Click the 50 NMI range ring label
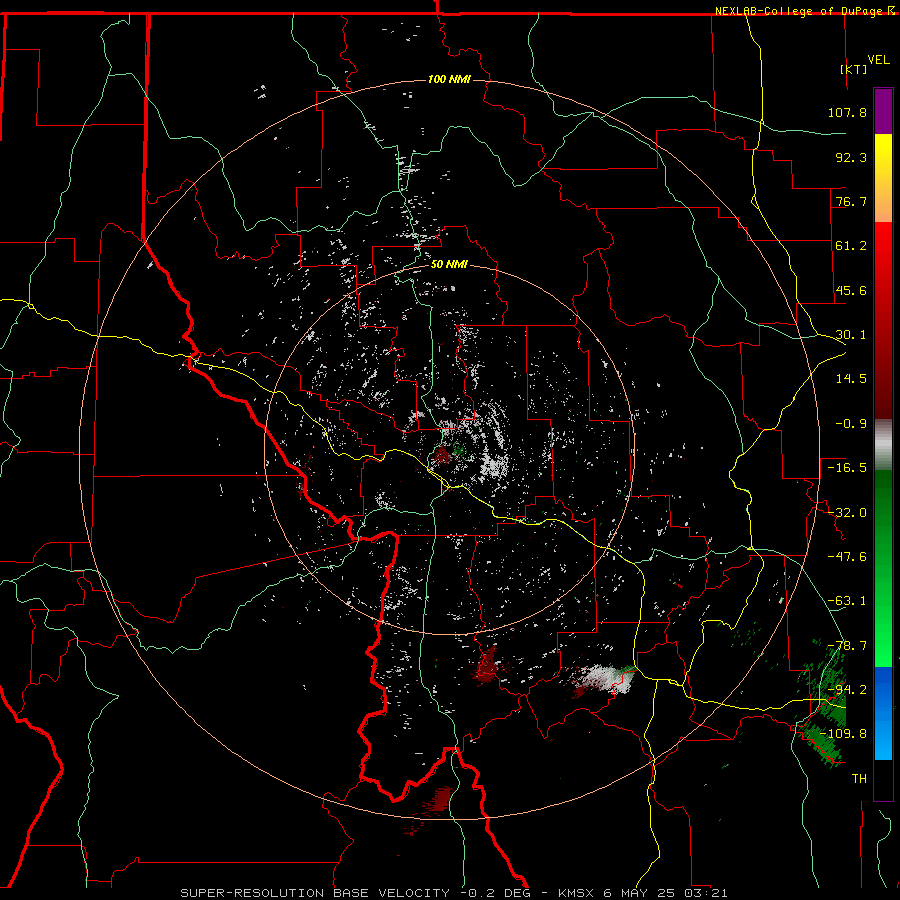Screen dimensions: 900x900 [449, 264]
